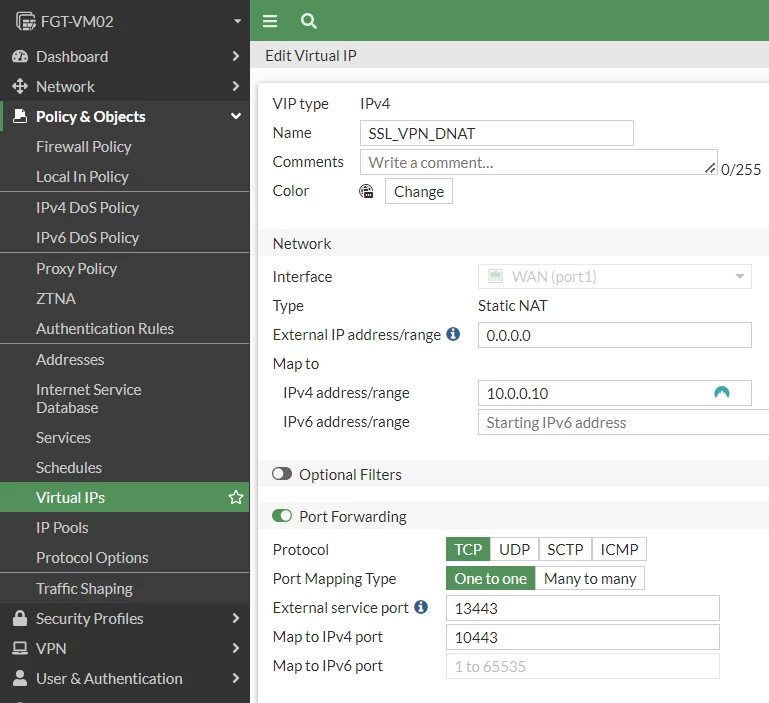
Task: Choose Many to many port mapping
Action: point(590,578)
